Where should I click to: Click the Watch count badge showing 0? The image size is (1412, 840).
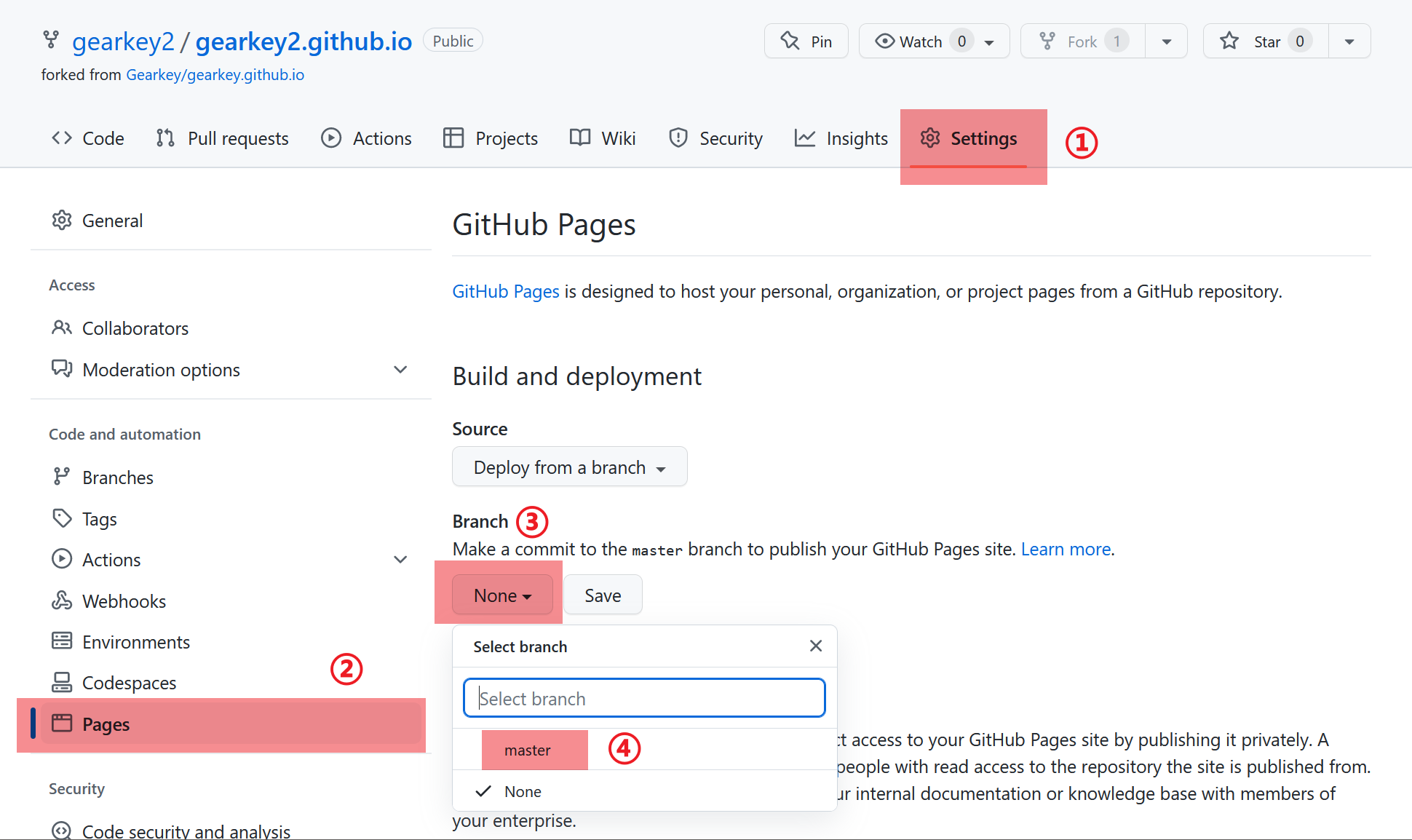[961, 41]
